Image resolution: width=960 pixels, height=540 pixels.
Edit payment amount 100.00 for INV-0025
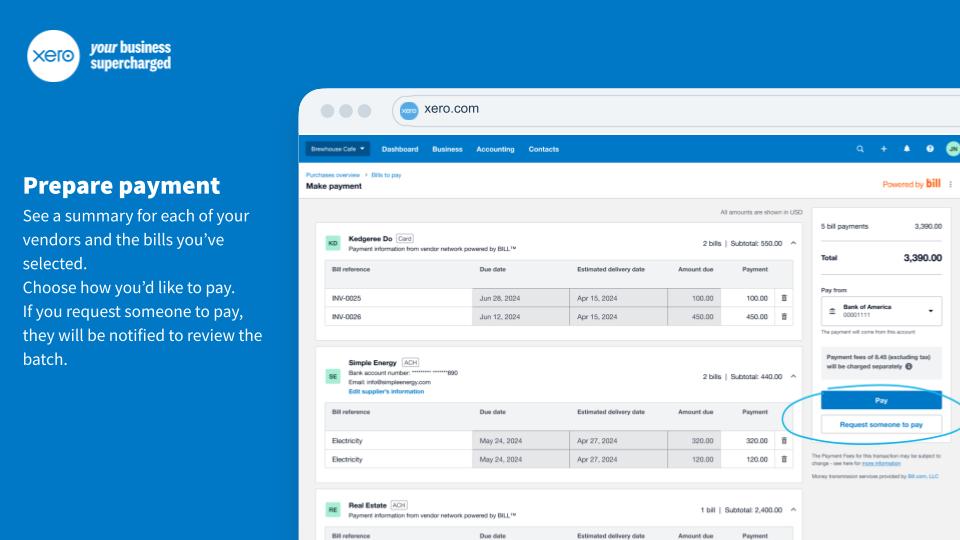(747, 298)
